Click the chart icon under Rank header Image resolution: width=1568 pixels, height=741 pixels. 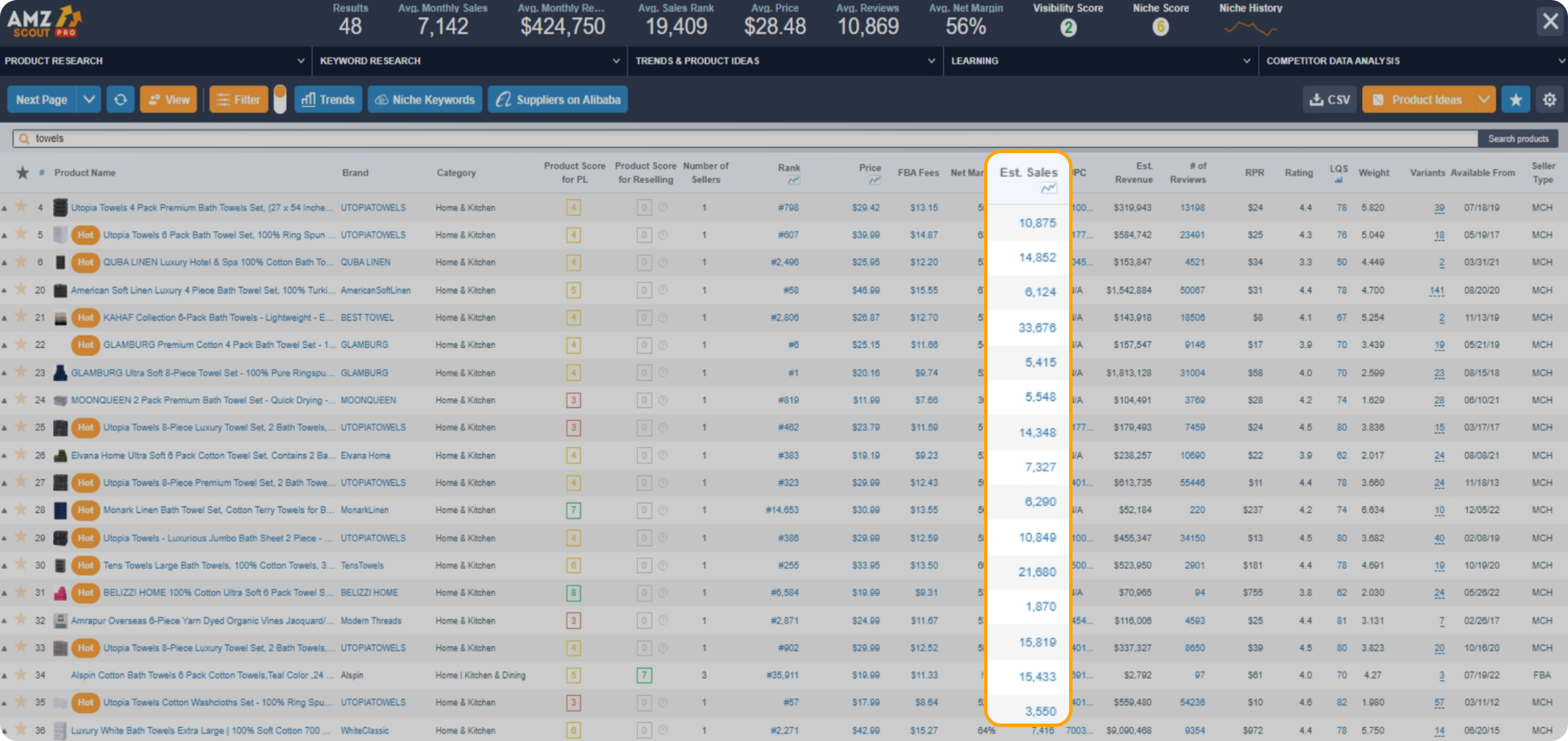(794, 181)
